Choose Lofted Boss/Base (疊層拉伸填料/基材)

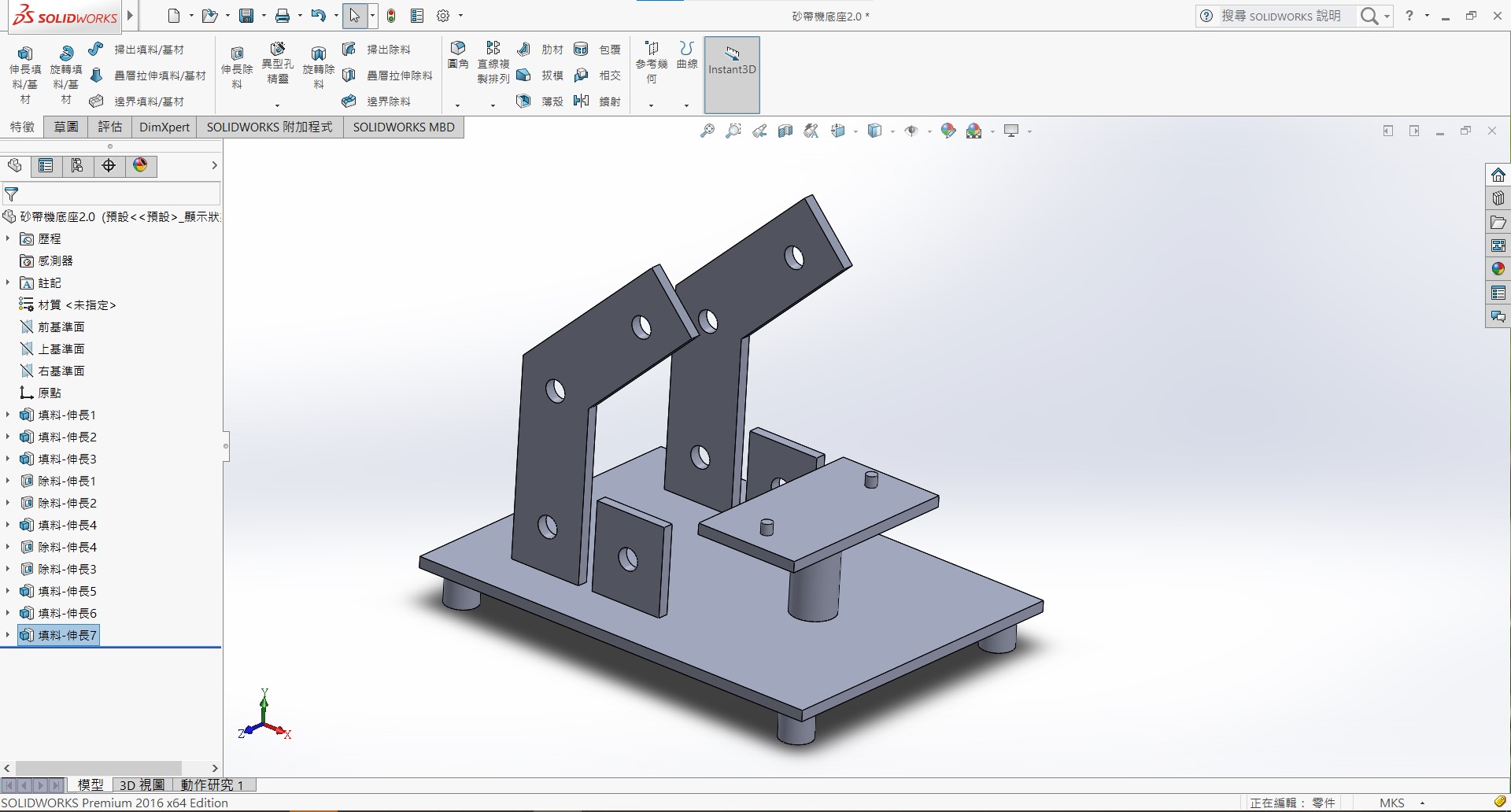[x=147, y=76]
